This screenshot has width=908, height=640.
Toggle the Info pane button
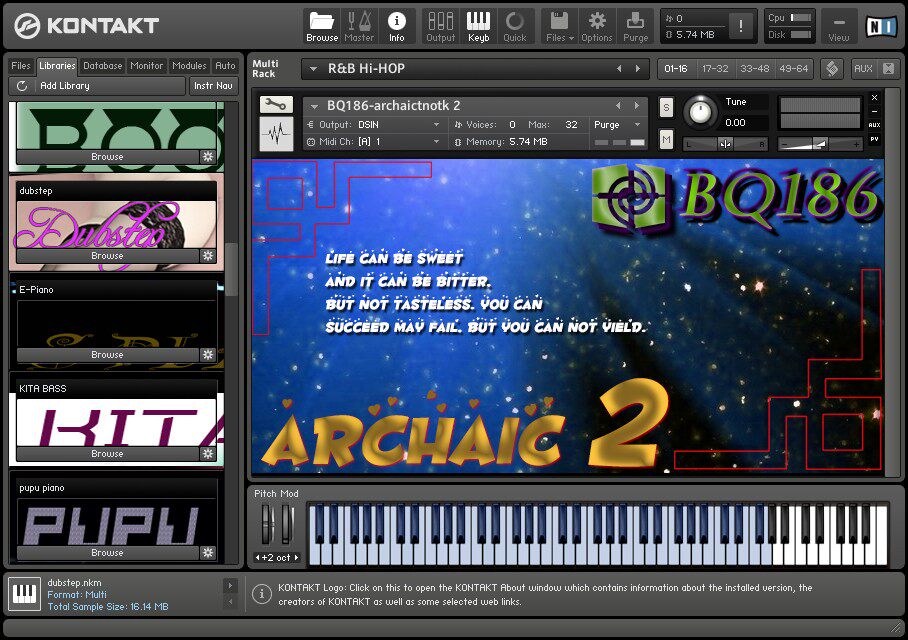tap(397, 27)
